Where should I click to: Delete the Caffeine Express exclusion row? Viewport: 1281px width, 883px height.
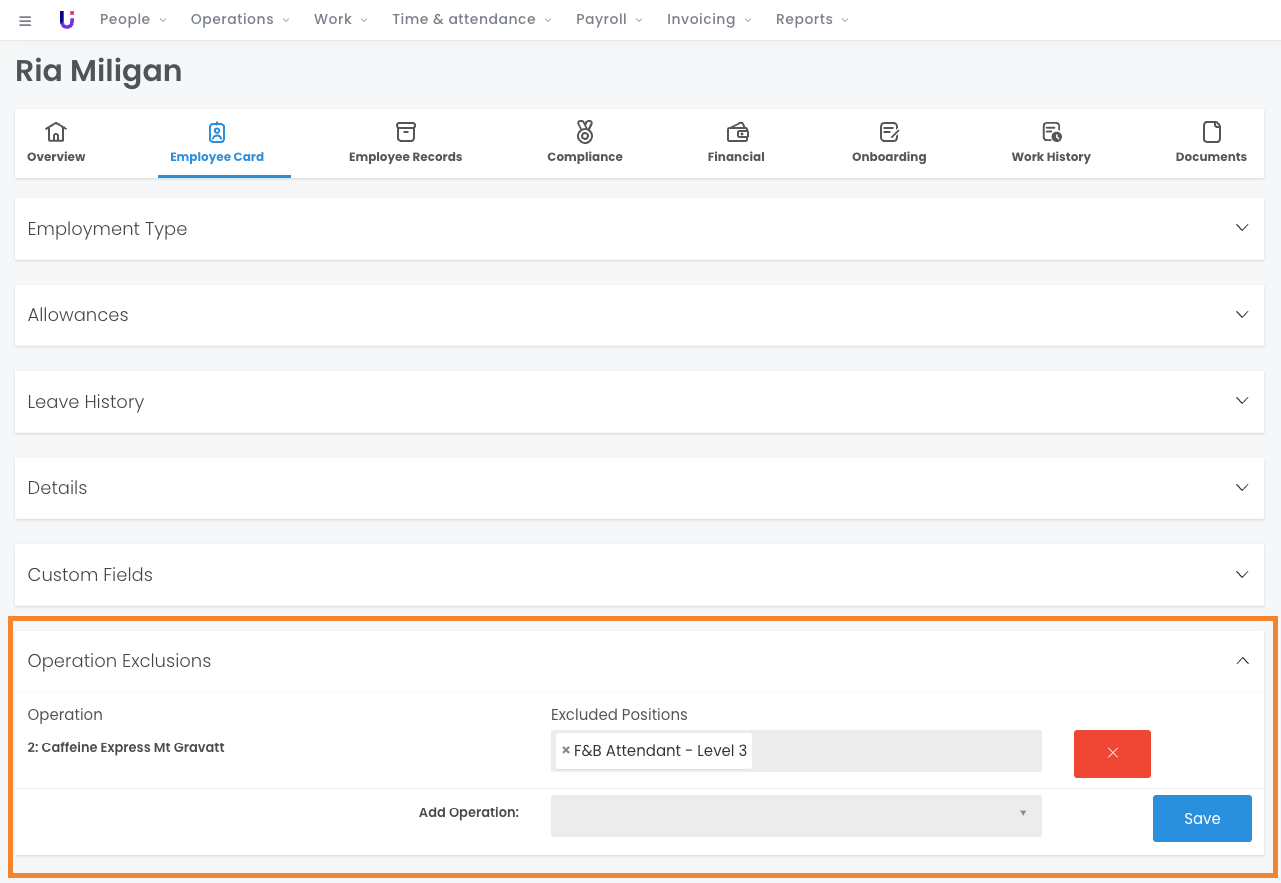click(1112, 753)
